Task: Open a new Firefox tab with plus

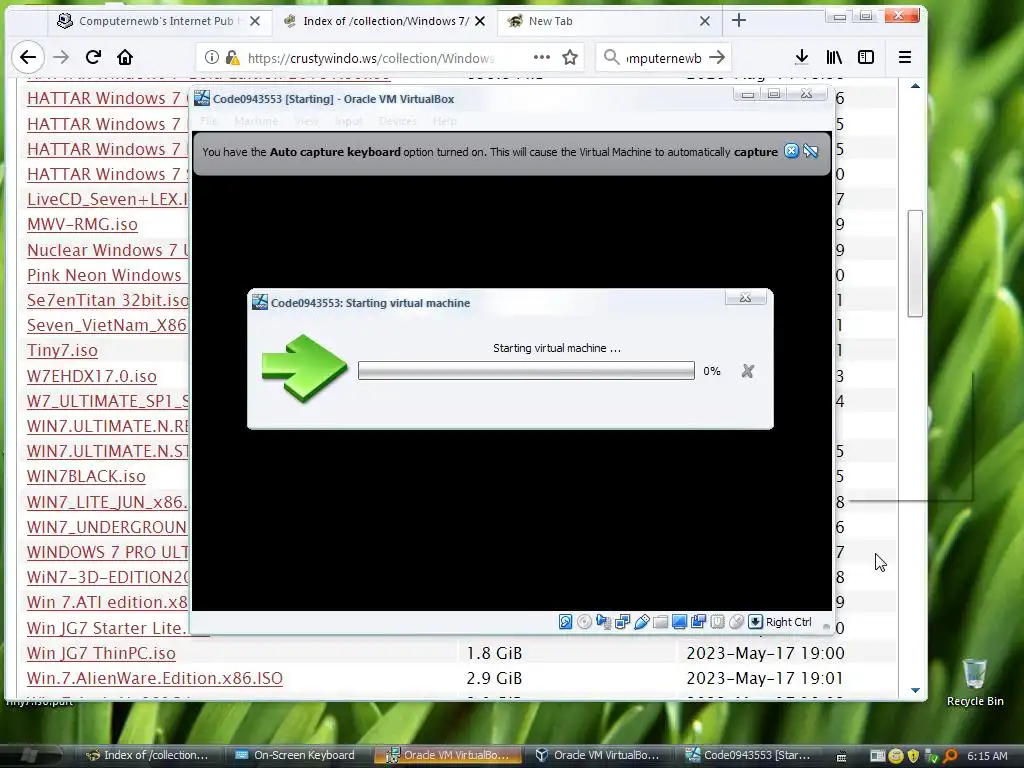Action: (739, 21)
